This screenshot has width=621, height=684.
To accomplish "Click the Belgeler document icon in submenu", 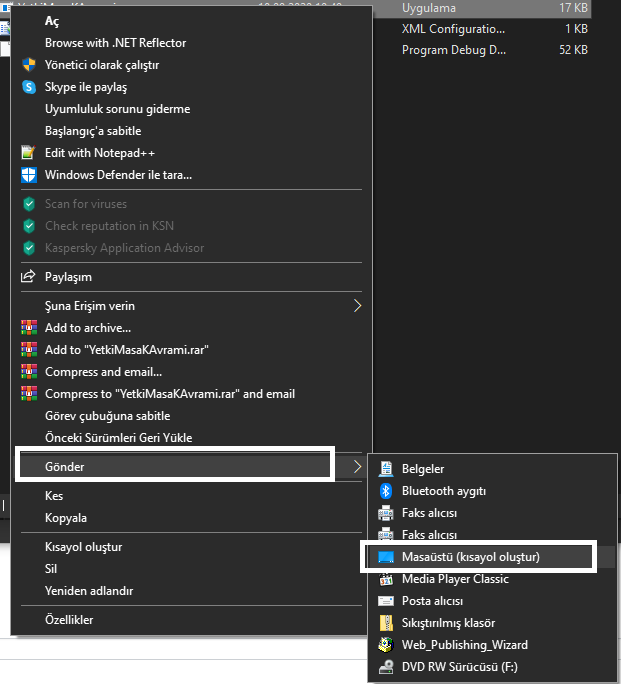I will click(x=386, y=469).
